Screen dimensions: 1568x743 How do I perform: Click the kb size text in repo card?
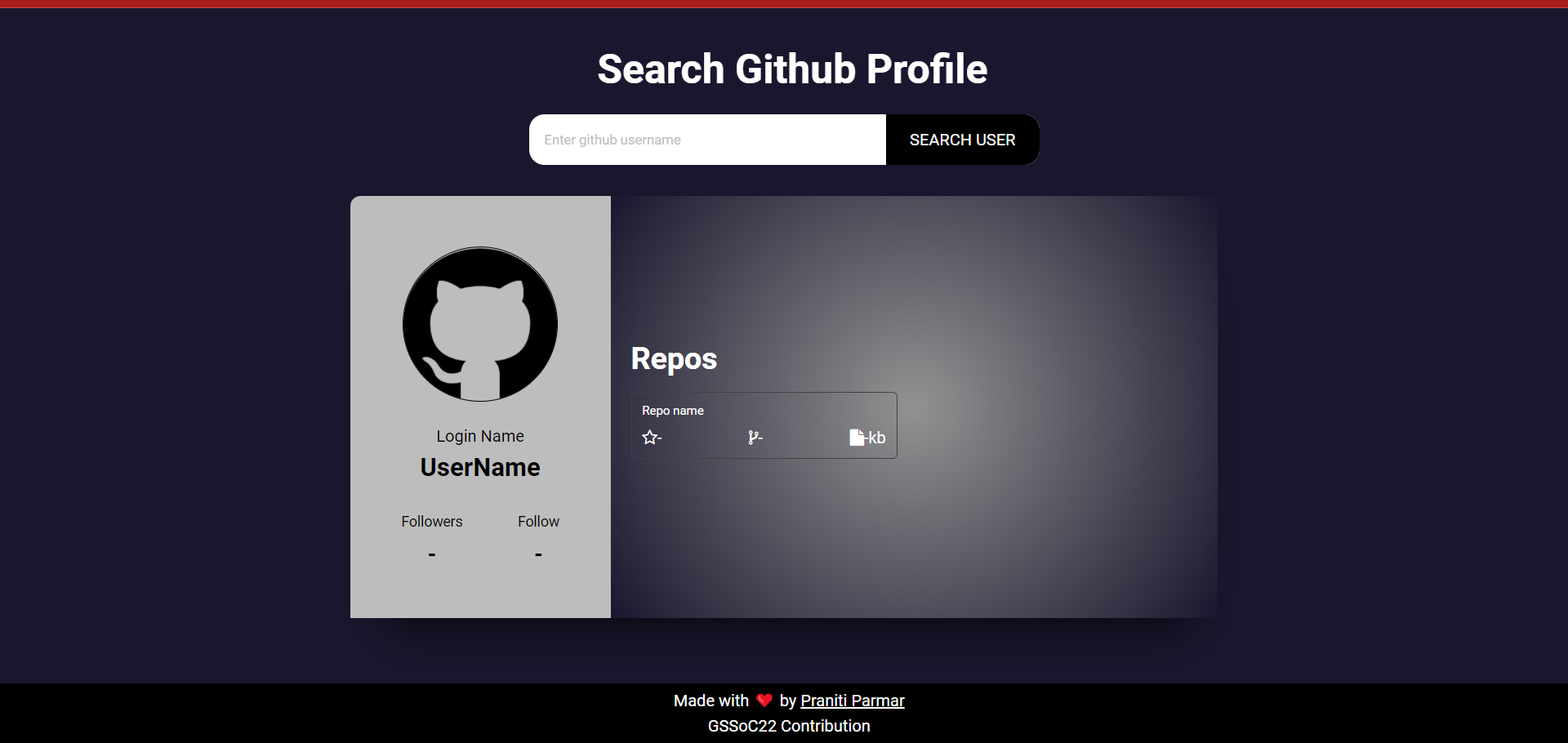pos(877,438)
